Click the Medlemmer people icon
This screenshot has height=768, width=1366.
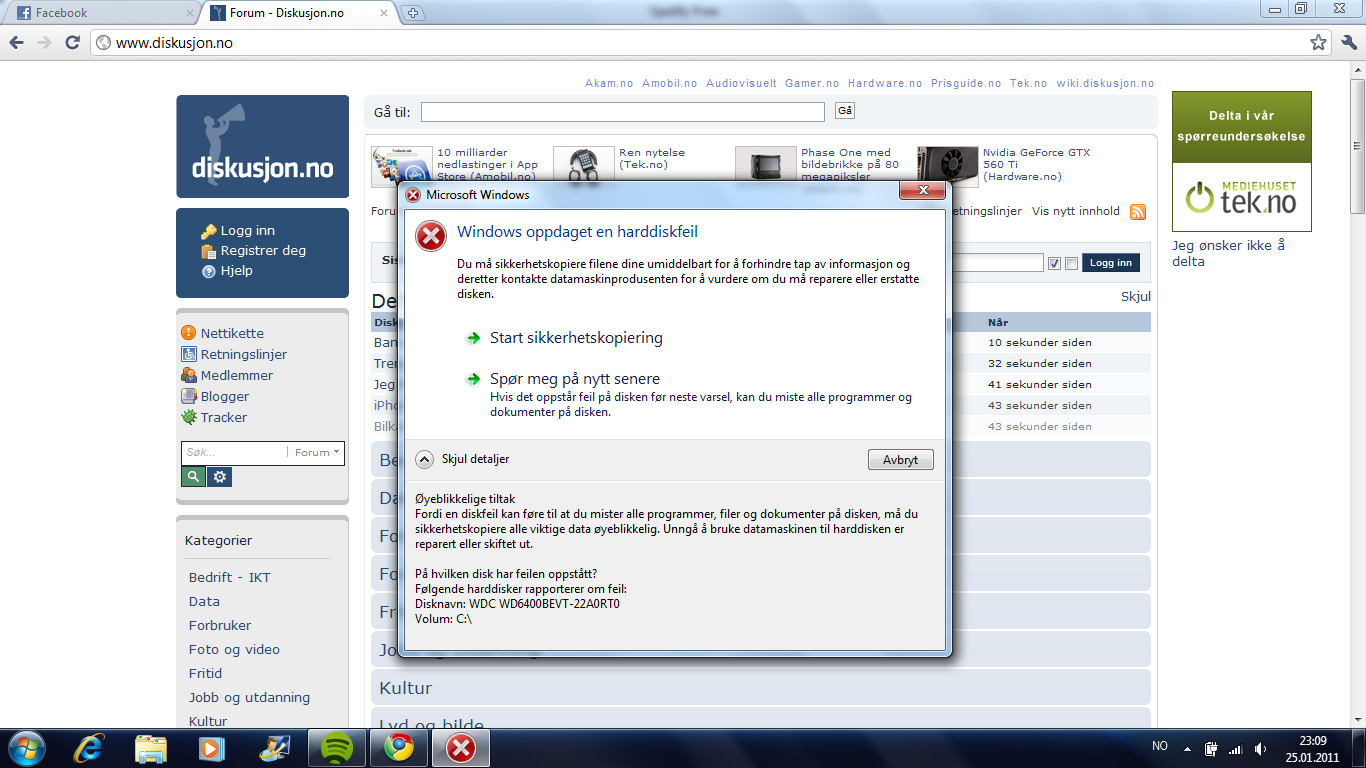(189, 375)
